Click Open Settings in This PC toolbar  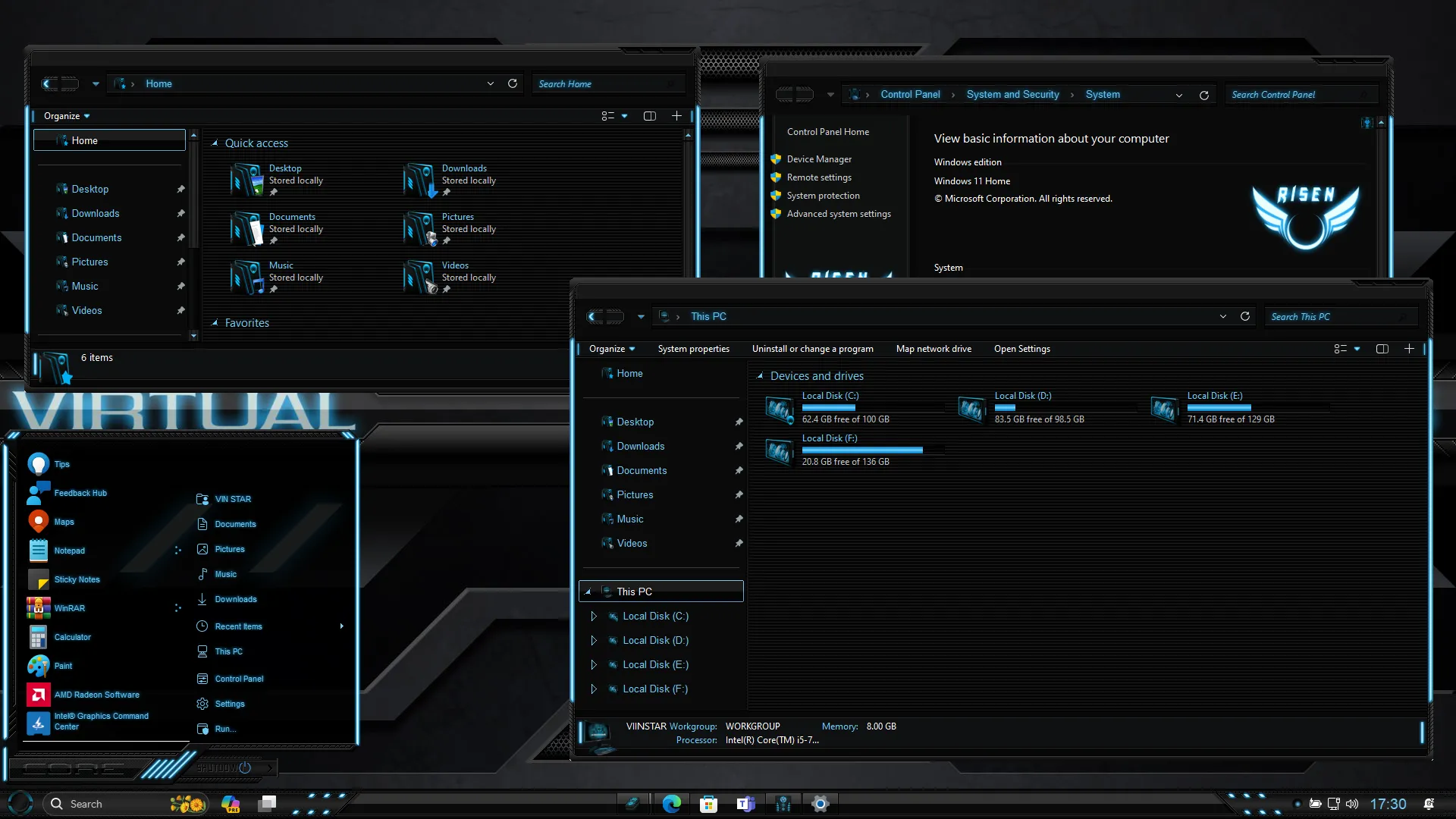point(1022,349)
